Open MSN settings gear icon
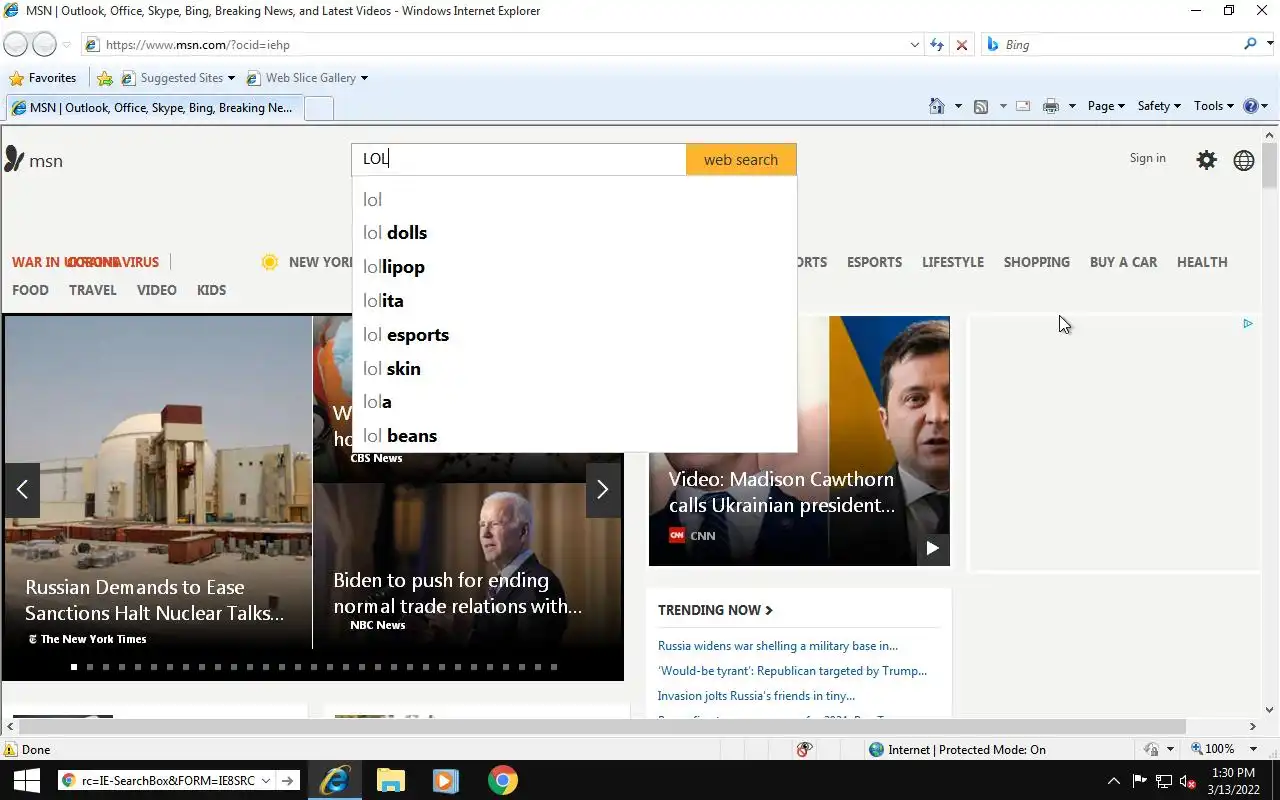 click(1207, 160)
